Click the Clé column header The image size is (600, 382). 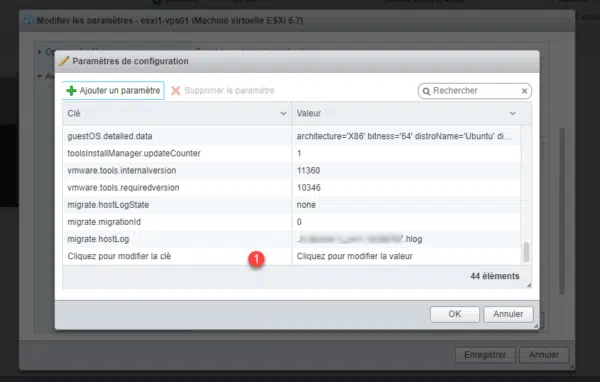click(x=177, y=114)
